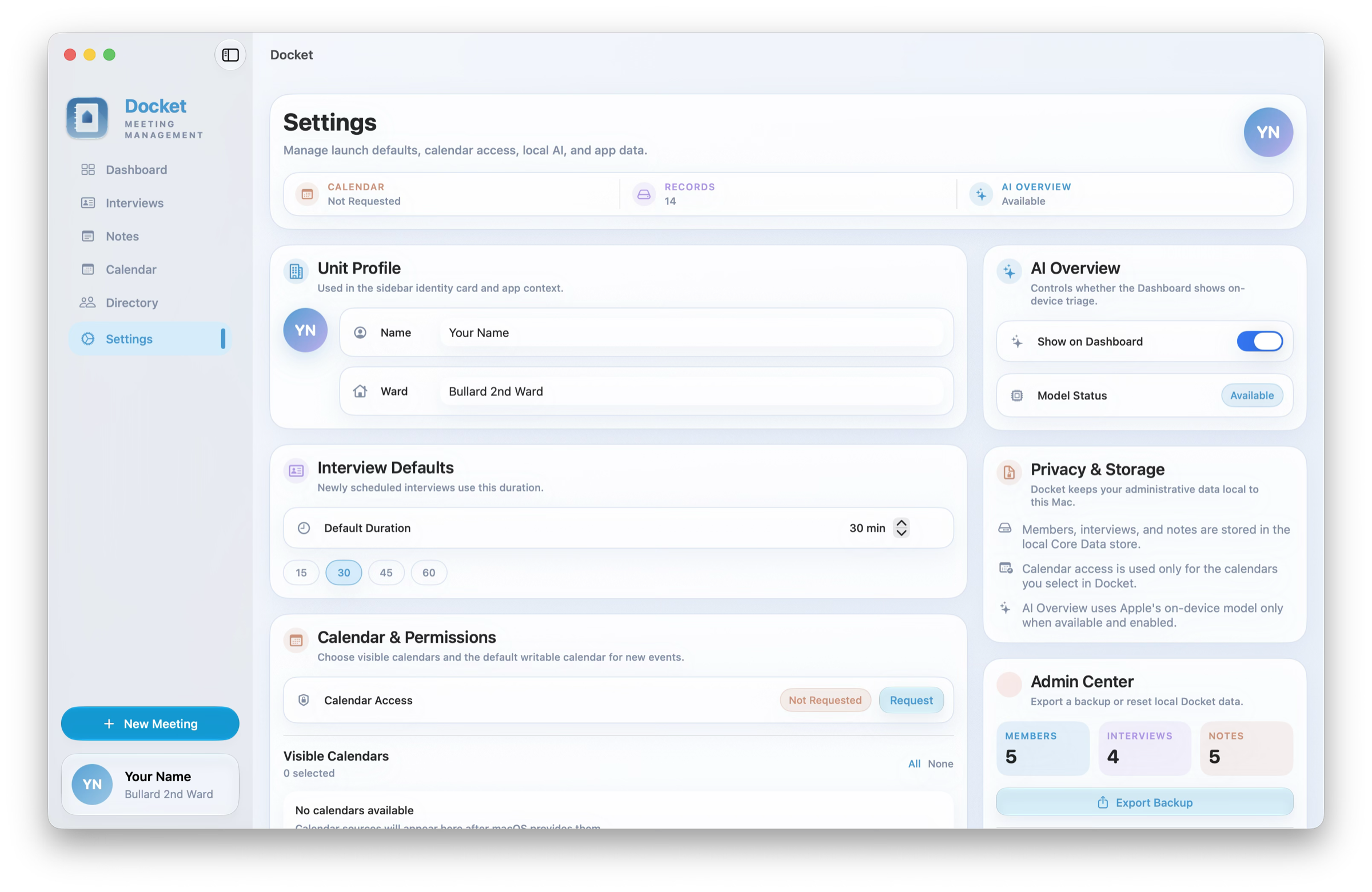Click the Docket app logo icon
The width and height of the screenshot is (1372, 892).
pyautogui.click(x=87, y=118)
